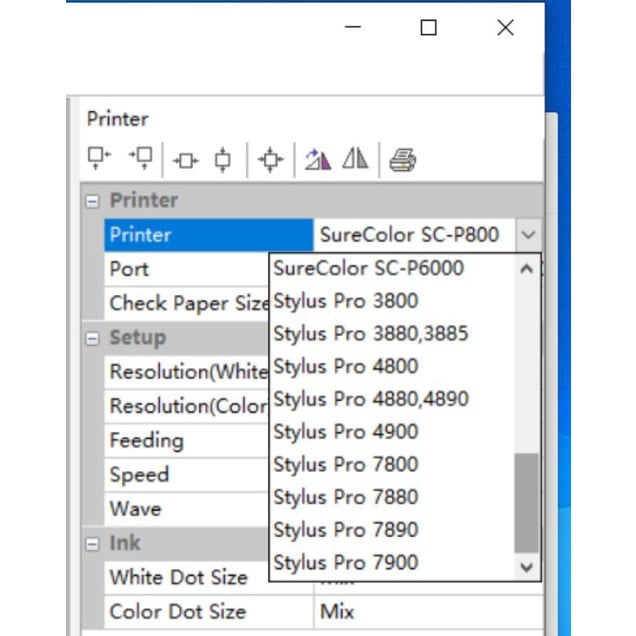Collapse the Setup section
The height and width of the screenshot is (636, 636).
[x=93, y=338]
